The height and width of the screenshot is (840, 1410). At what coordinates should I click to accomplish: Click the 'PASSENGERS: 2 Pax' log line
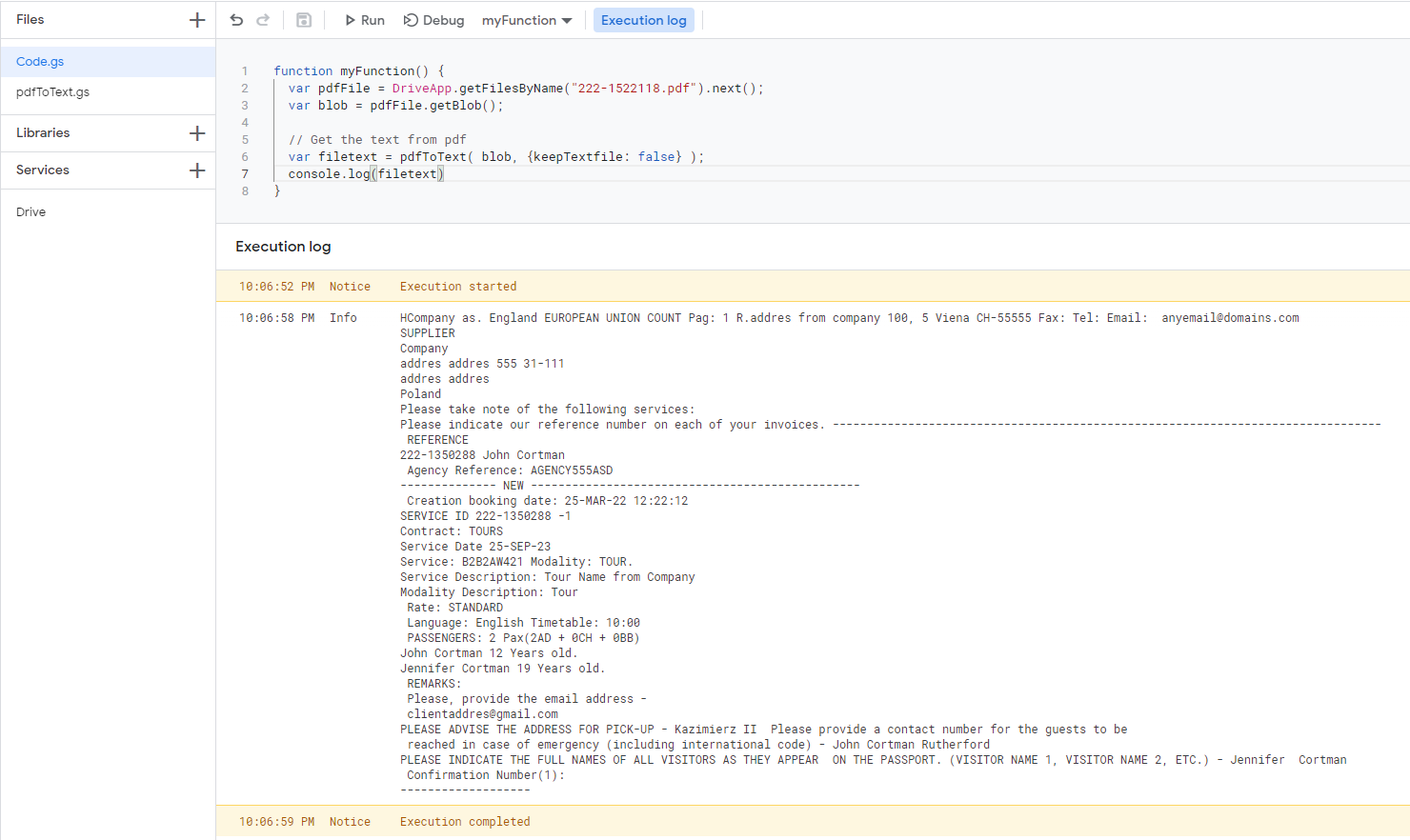pyautogui.click(x=523, y=638)
